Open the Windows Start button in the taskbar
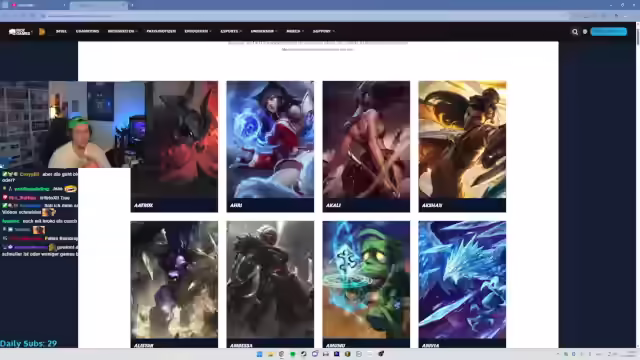 pyautogui.click(x=259, y=354)
